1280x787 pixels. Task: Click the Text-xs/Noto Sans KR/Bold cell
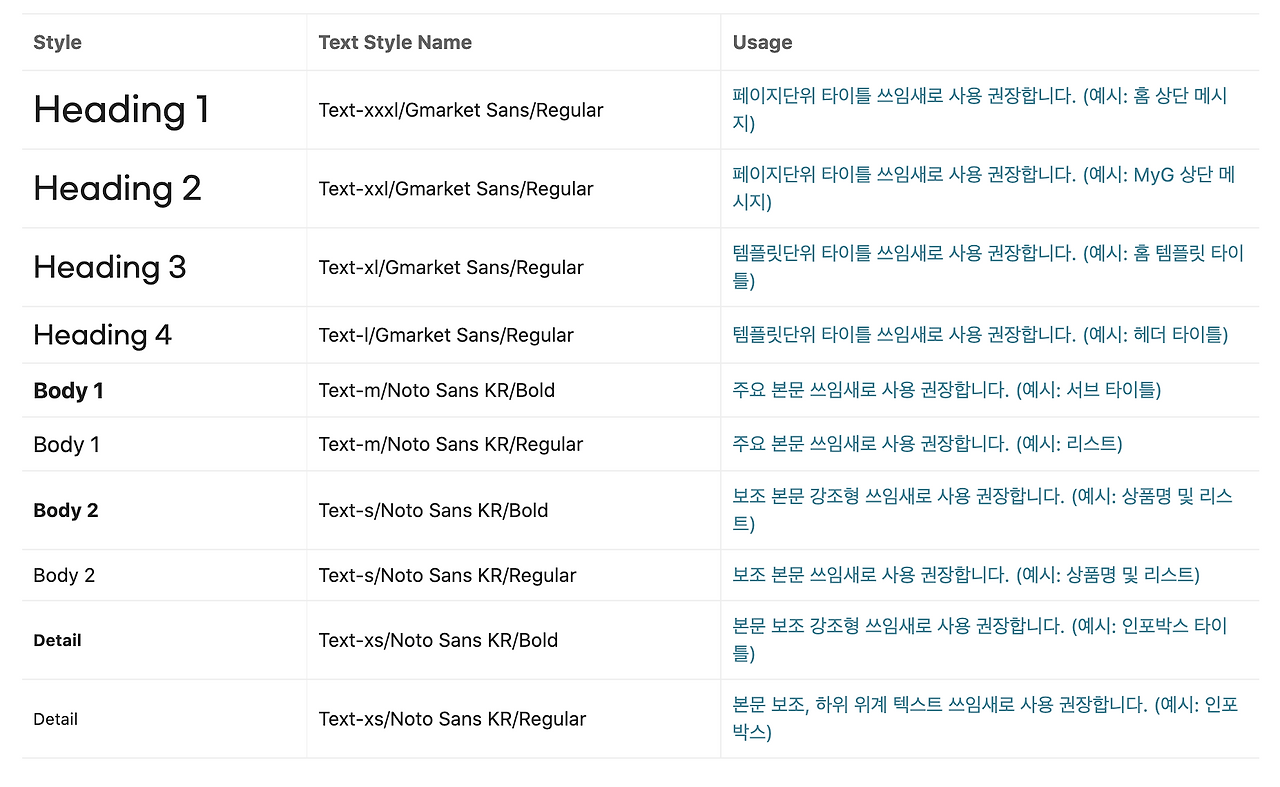438,640
